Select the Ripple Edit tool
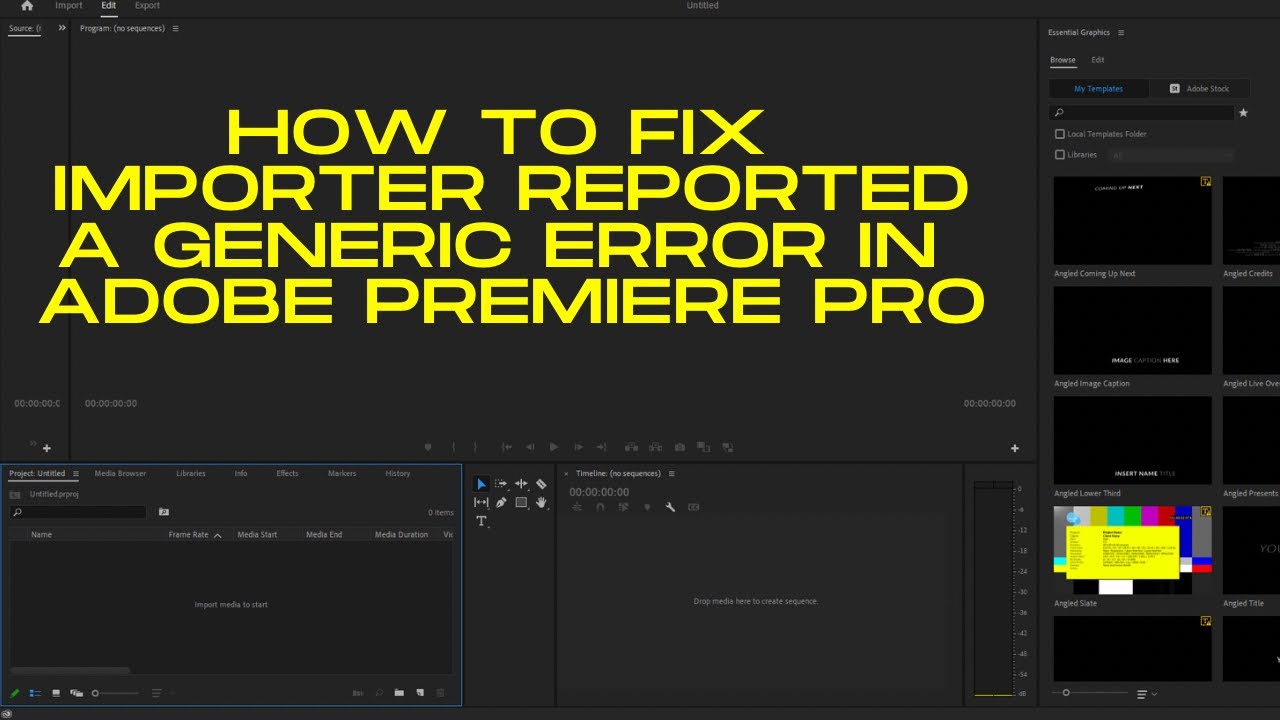Image resolution: width=1280 pixels, height=720 pixels. [x=521, y=484]
